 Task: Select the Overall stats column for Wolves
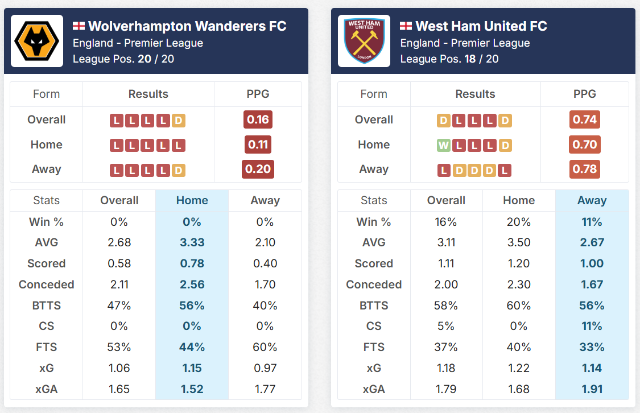119,200
